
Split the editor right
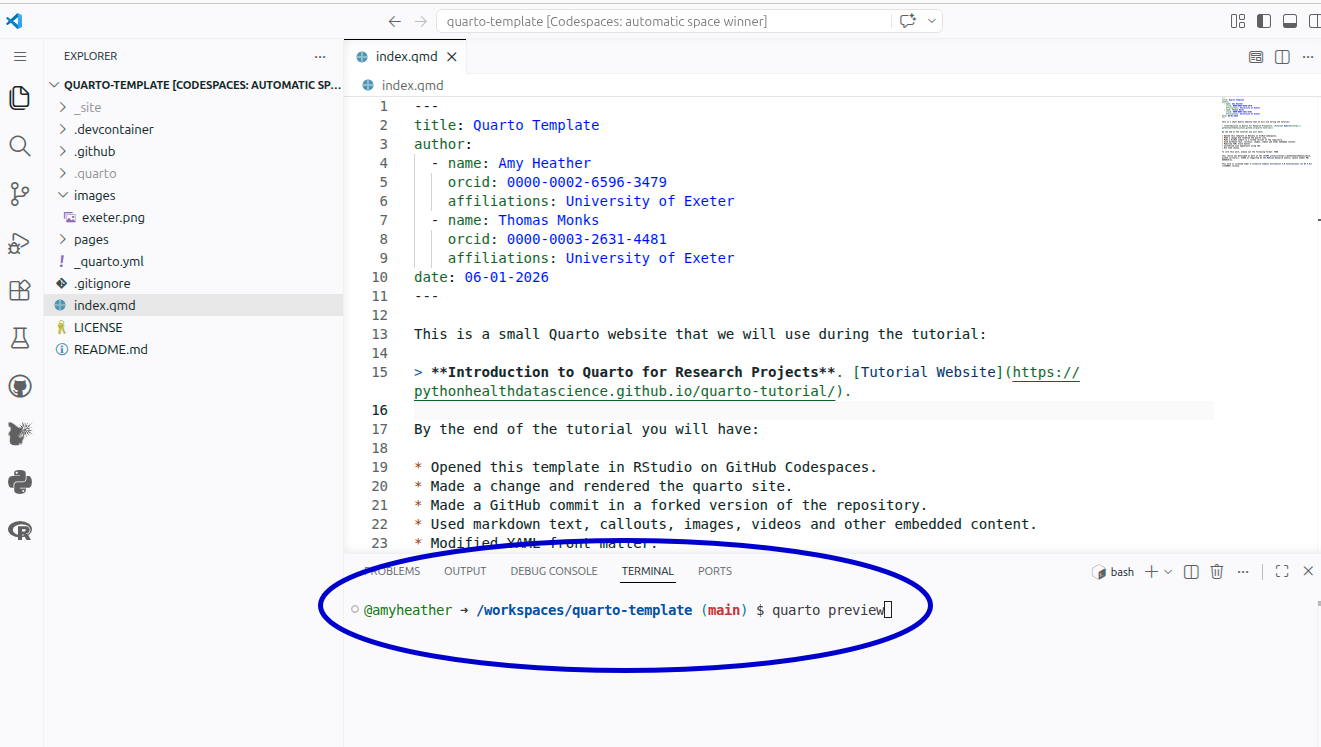click(1282, 57)
